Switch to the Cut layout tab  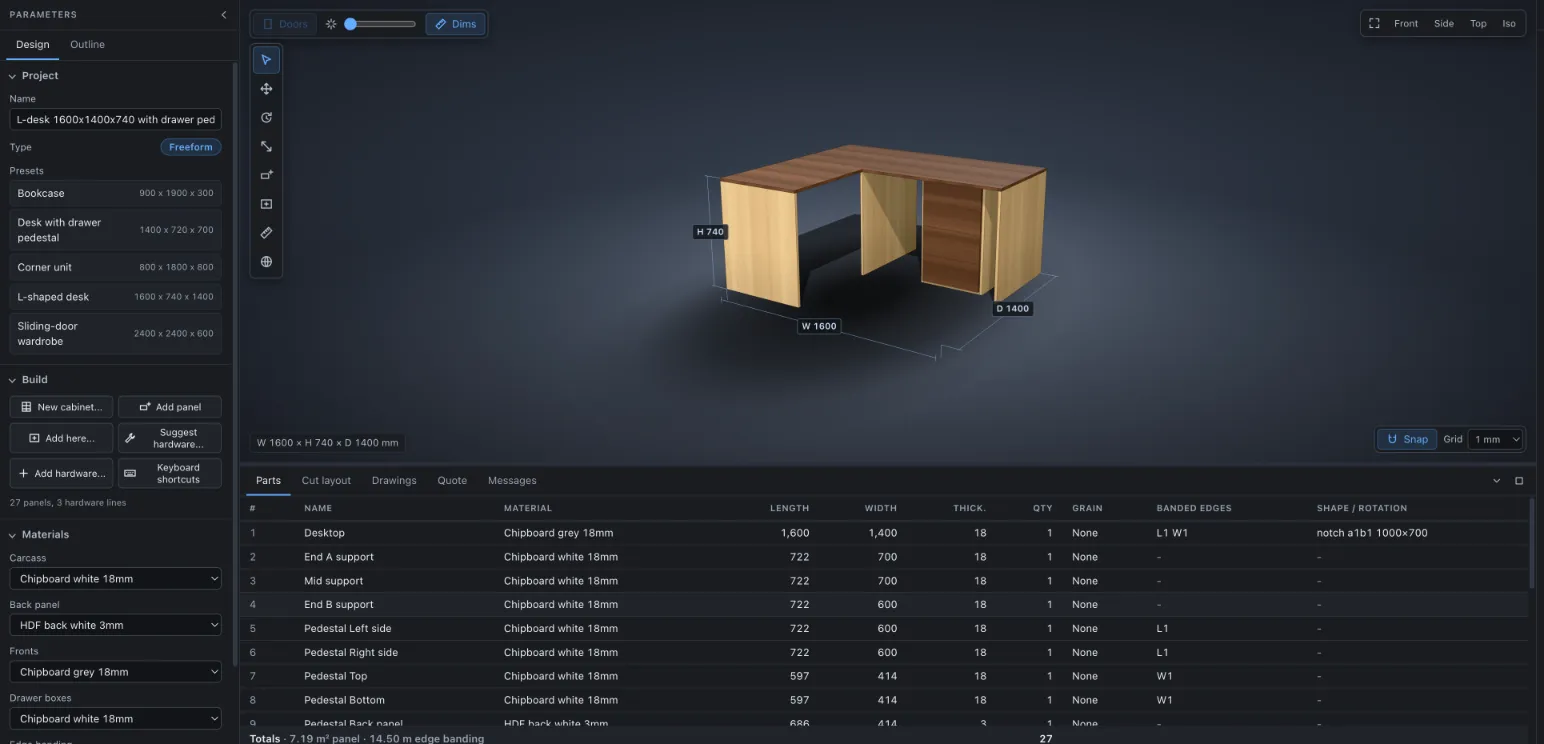point(326,481)
